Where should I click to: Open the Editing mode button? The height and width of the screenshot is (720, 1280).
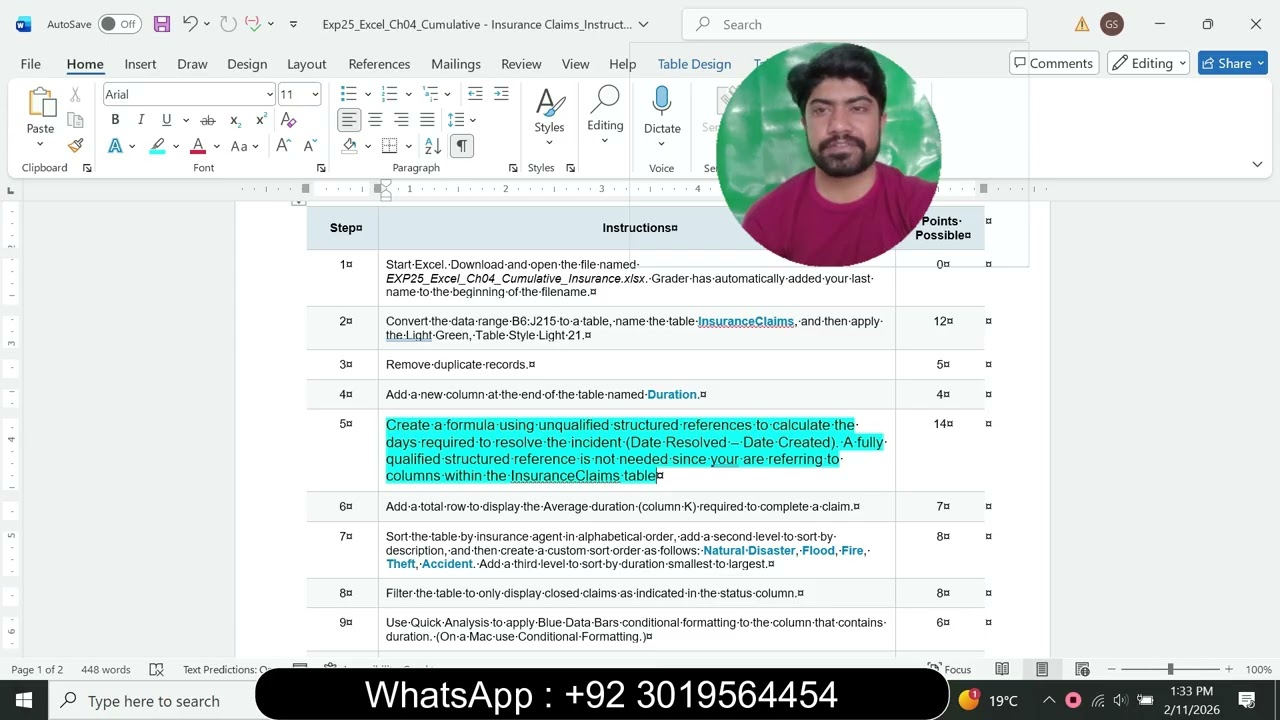tap(1149, 63)
